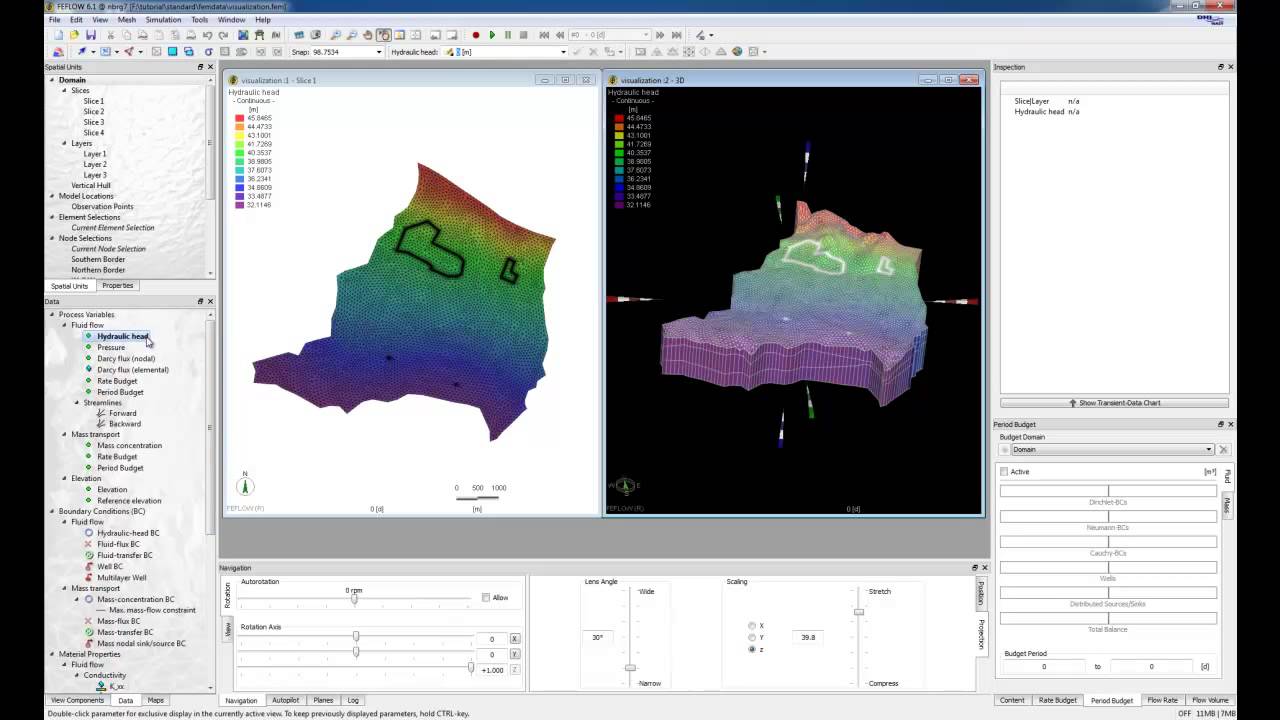Screen dimensions: 1280x720
Task: Toggle the X rotation axis button
Action: 515,639
